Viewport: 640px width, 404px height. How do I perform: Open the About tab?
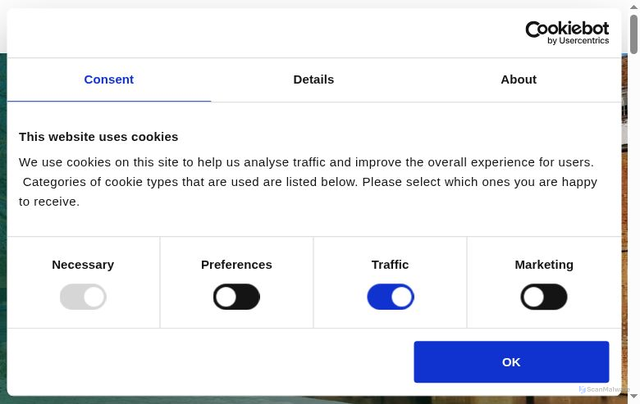[x=518, y=80]
